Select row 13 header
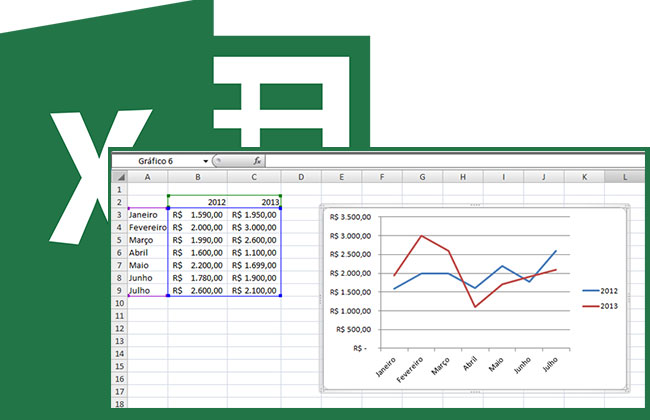The width and height of the screenshot is (650, 420). 119,341
